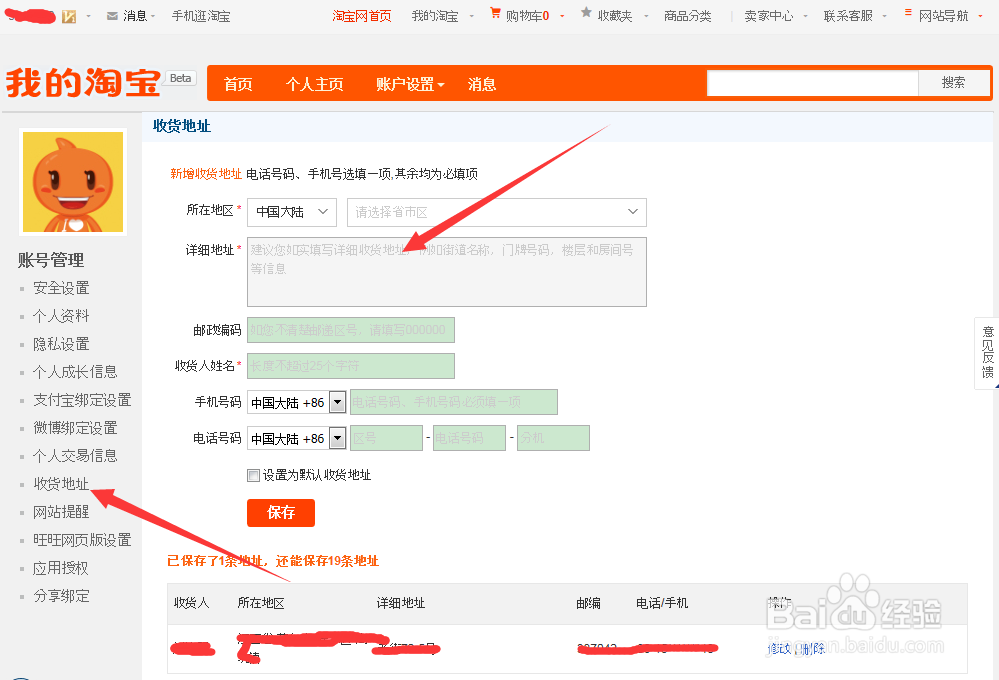Open 分享绑定 in sidebar
This screenshot has height=680, width=999.
click(61, 596)
